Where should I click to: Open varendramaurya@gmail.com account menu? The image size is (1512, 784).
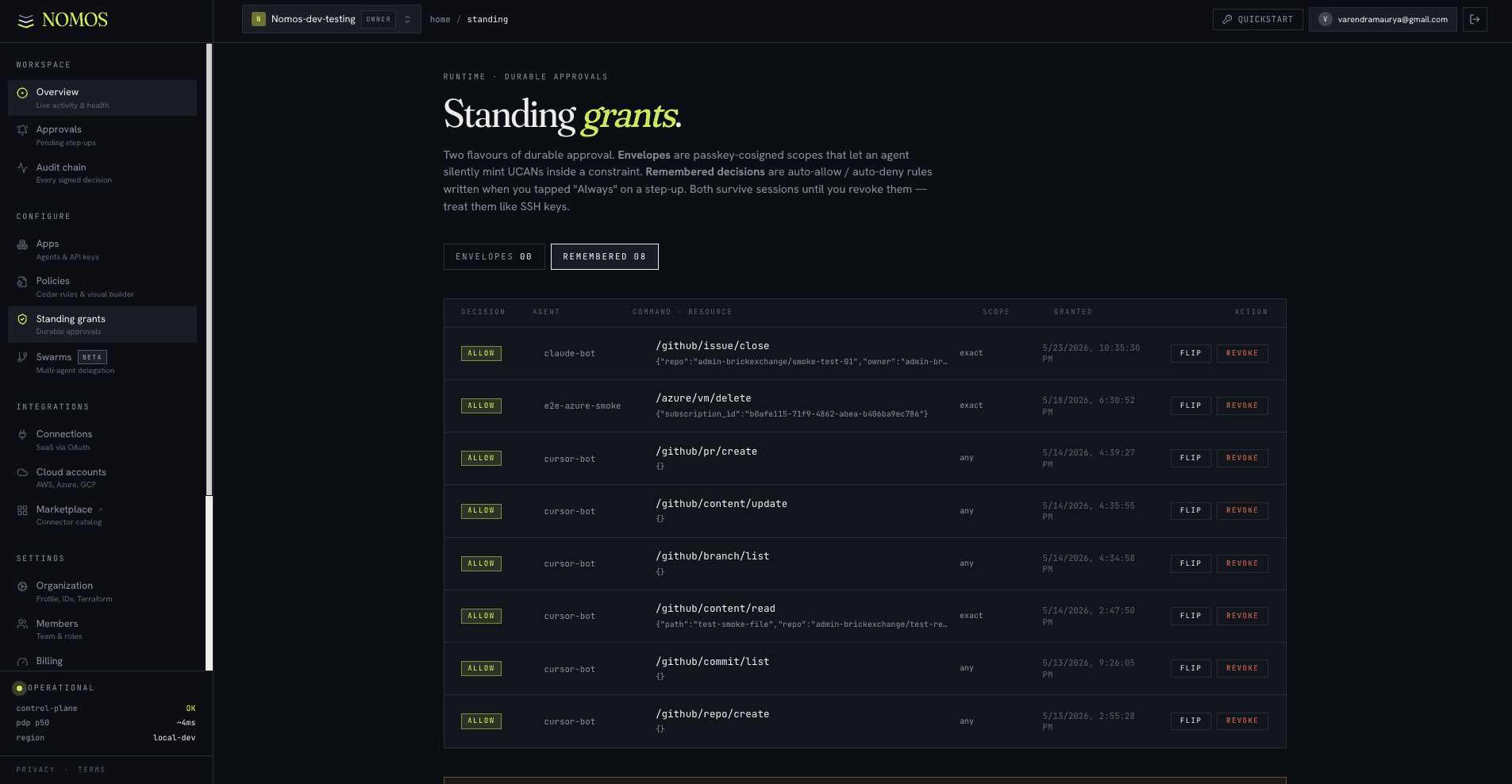click(x=1383, y=19)
